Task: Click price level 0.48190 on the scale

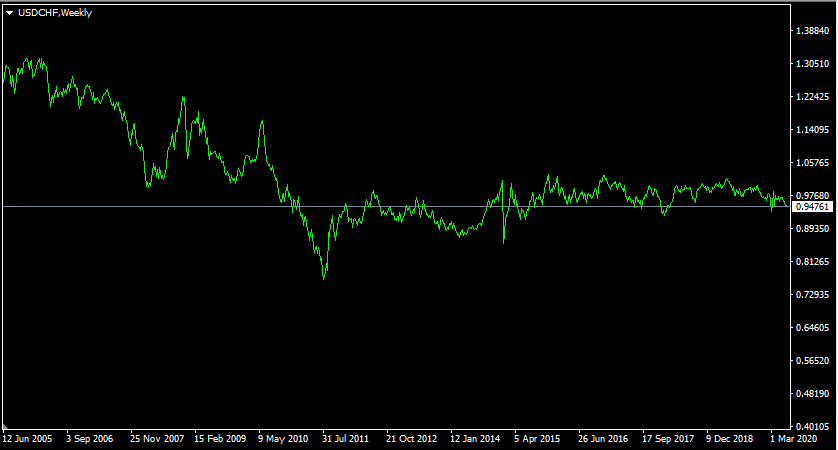Action: [812, 393]
